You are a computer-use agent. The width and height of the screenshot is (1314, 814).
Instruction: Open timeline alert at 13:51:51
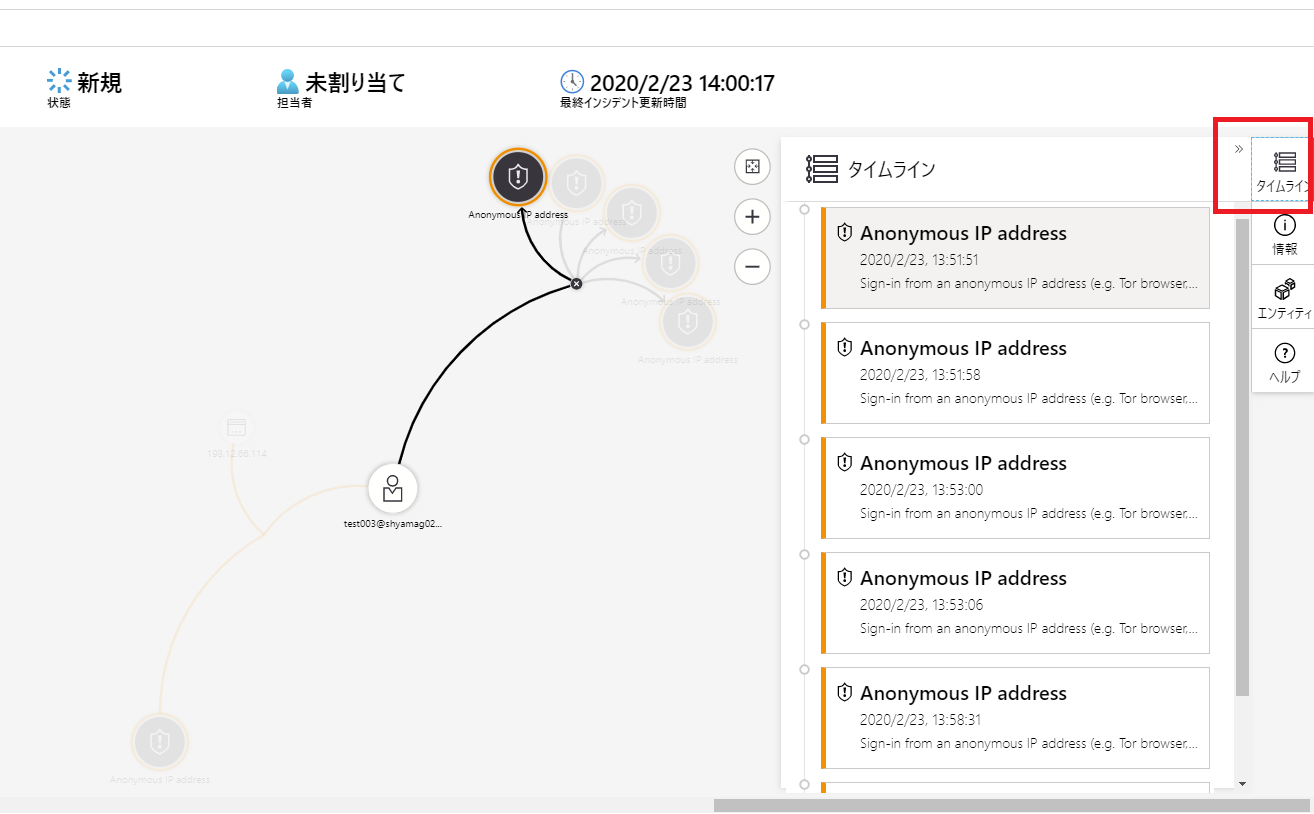[1015, 258]
